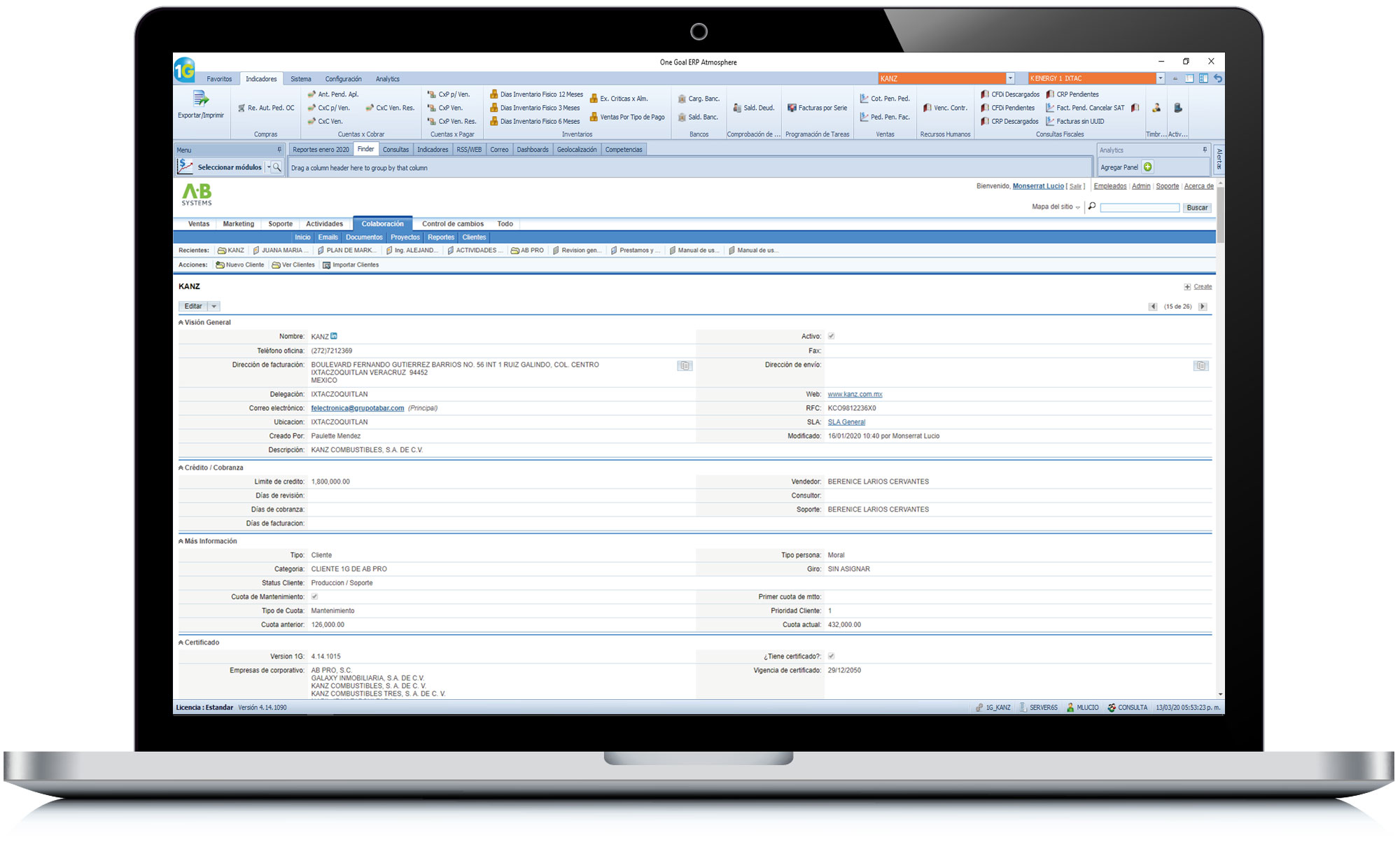Image resolution: width=1400 pixels, height=842 pixels.
Task: Open CRP Pendientes
Action: pyautogui.click(x=1072, y=94)
